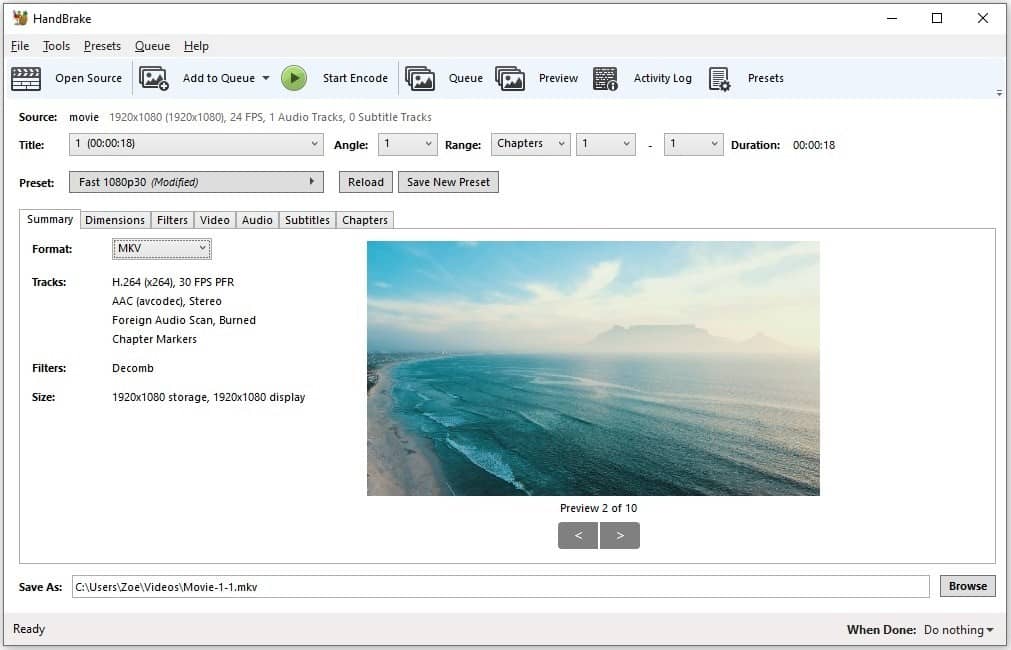Open the Title dropdown
The height and width of the screenshot is (650, 1011).
(x=196, y=144)
